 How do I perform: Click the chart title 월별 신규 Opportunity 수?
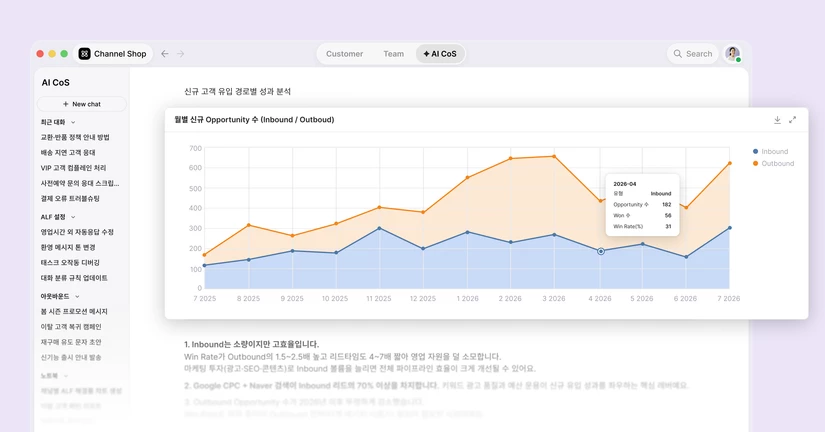pyautogui.click(x=254, y=120)
